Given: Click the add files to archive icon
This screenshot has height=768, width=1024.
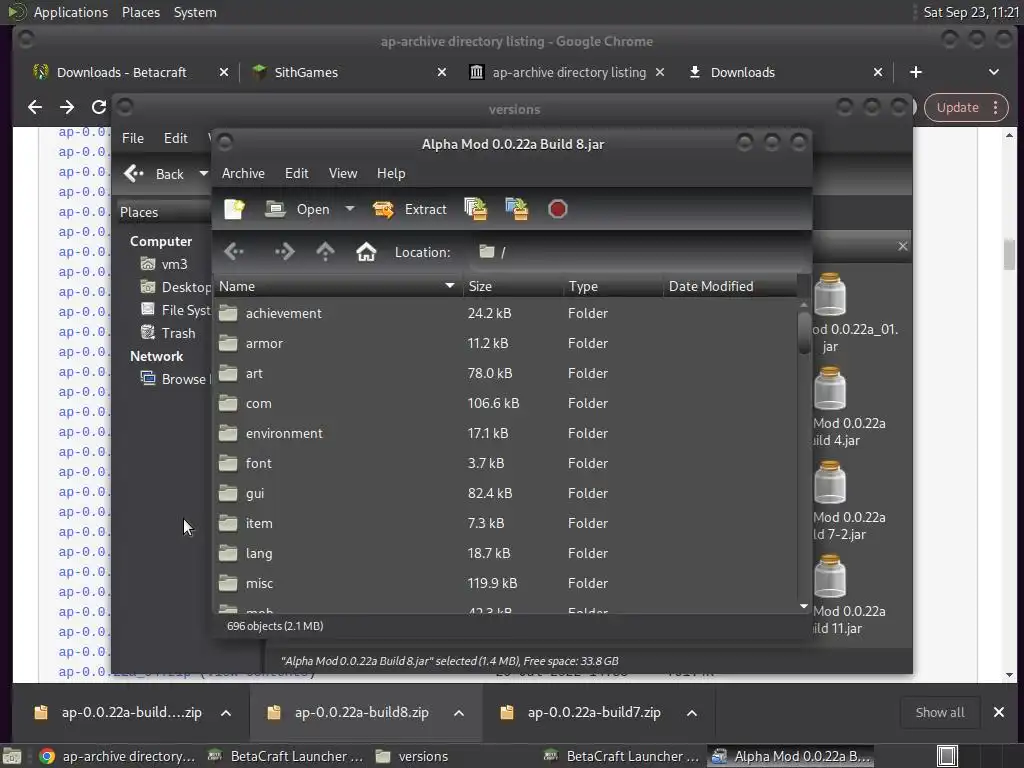Looking at the screenshot, I should click(475, 209).
